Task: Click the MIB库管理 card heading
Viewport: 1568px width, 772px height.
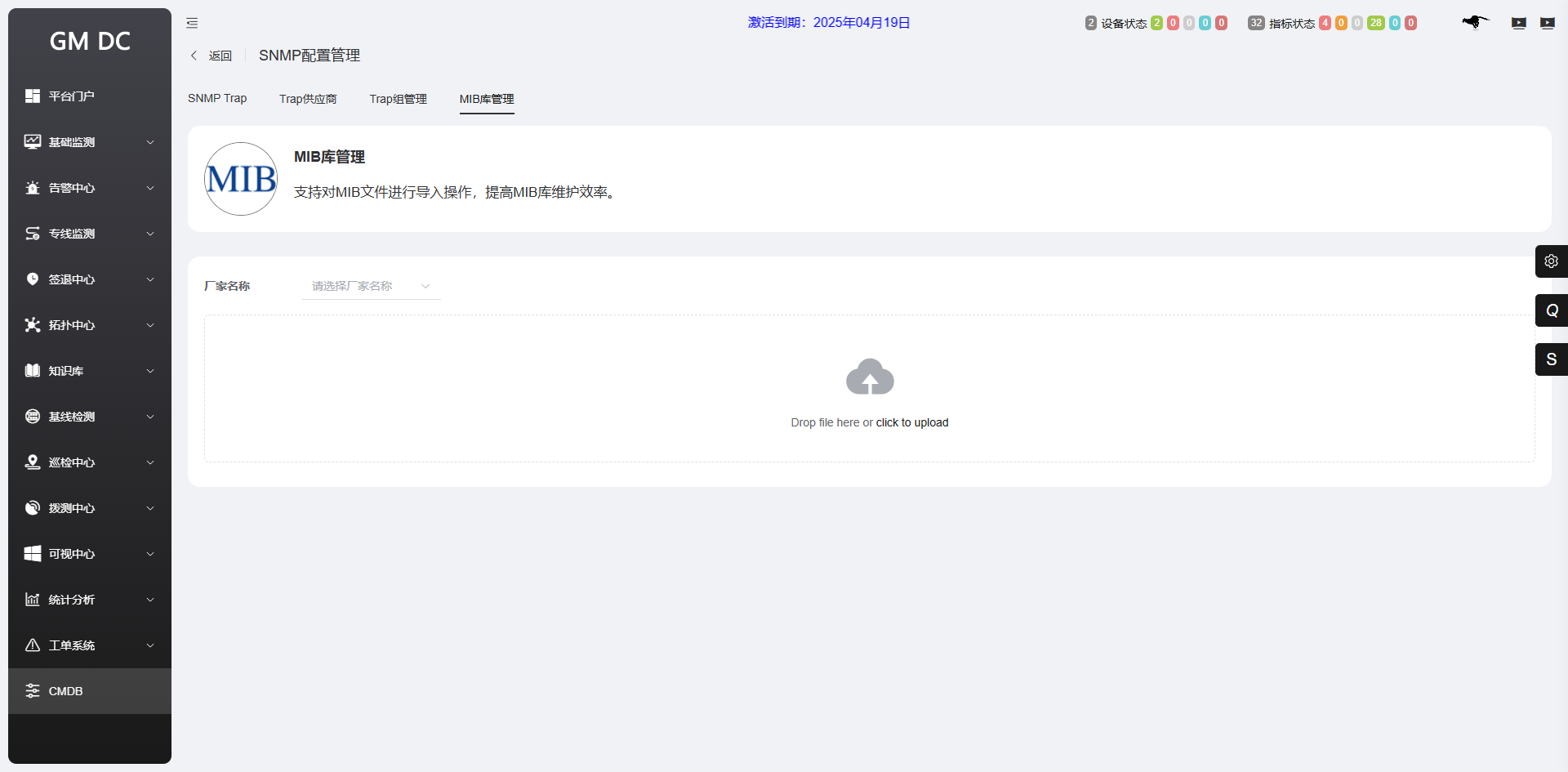Action: click(x=329, y=157)
